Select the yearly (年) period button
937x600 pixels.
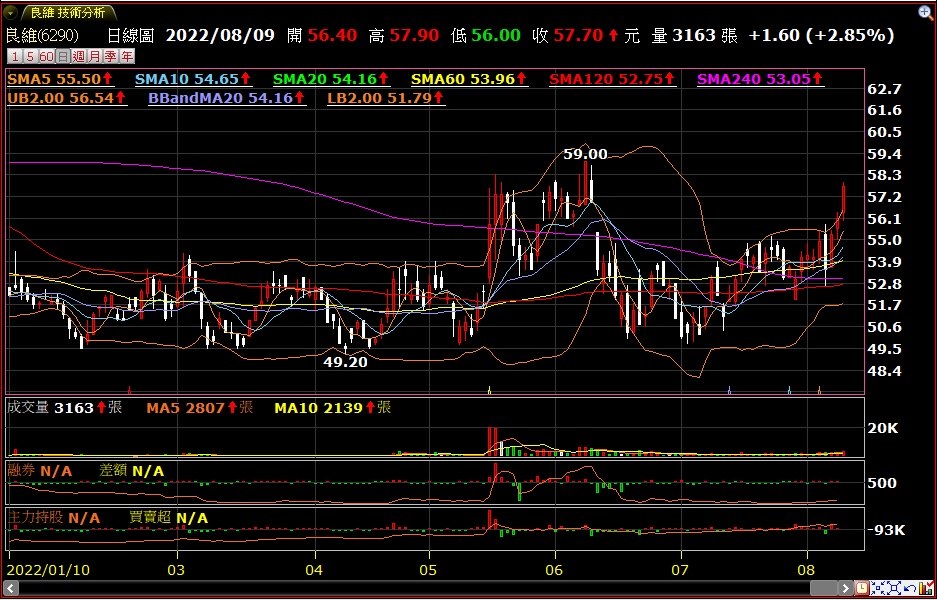(x=127, y=56)
